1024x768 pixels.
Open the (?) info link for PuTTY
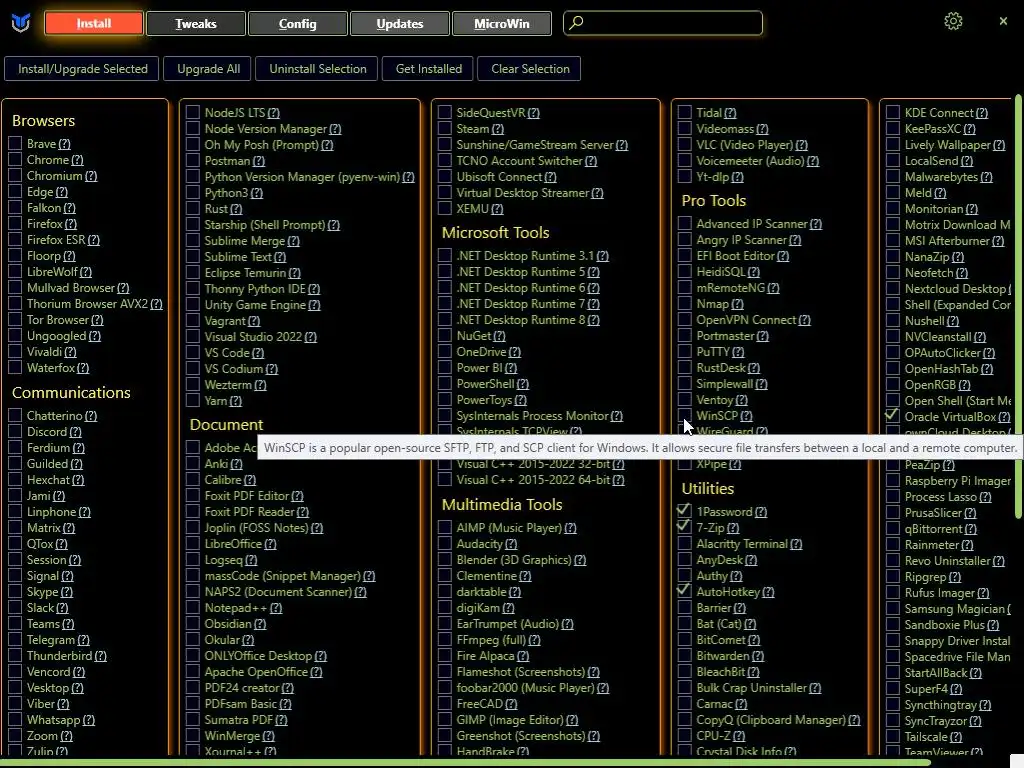[738, 353]
